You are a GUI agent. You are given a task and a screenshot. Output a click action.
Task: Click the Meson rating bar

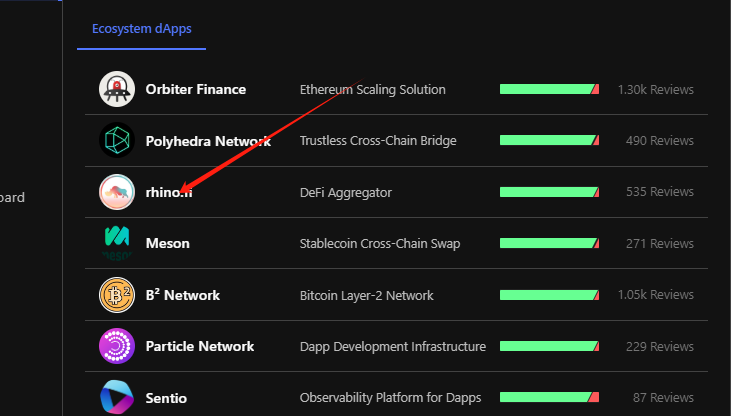pyautogui.click(x=549, y=243)
